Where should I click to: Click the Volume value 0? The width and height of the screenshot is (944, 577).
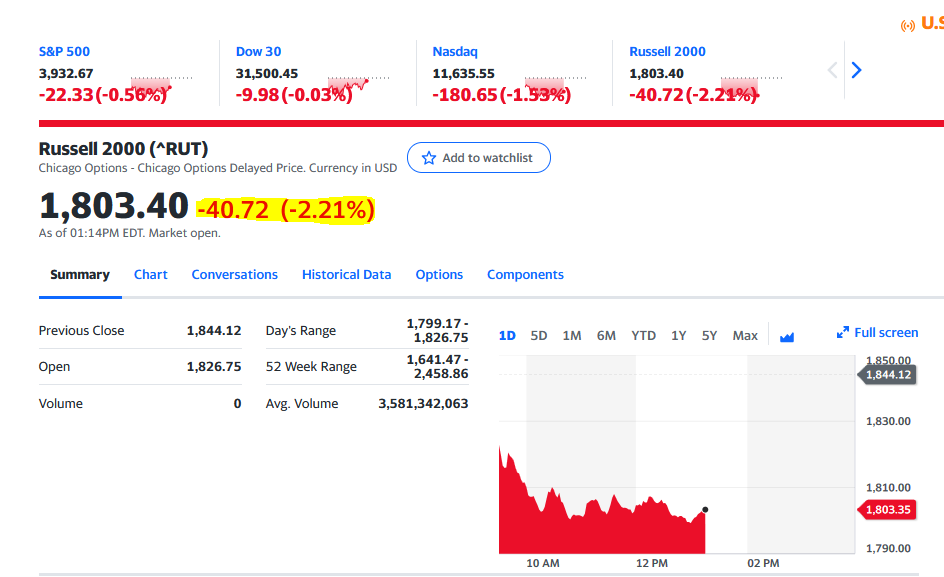tap(237, 404)
